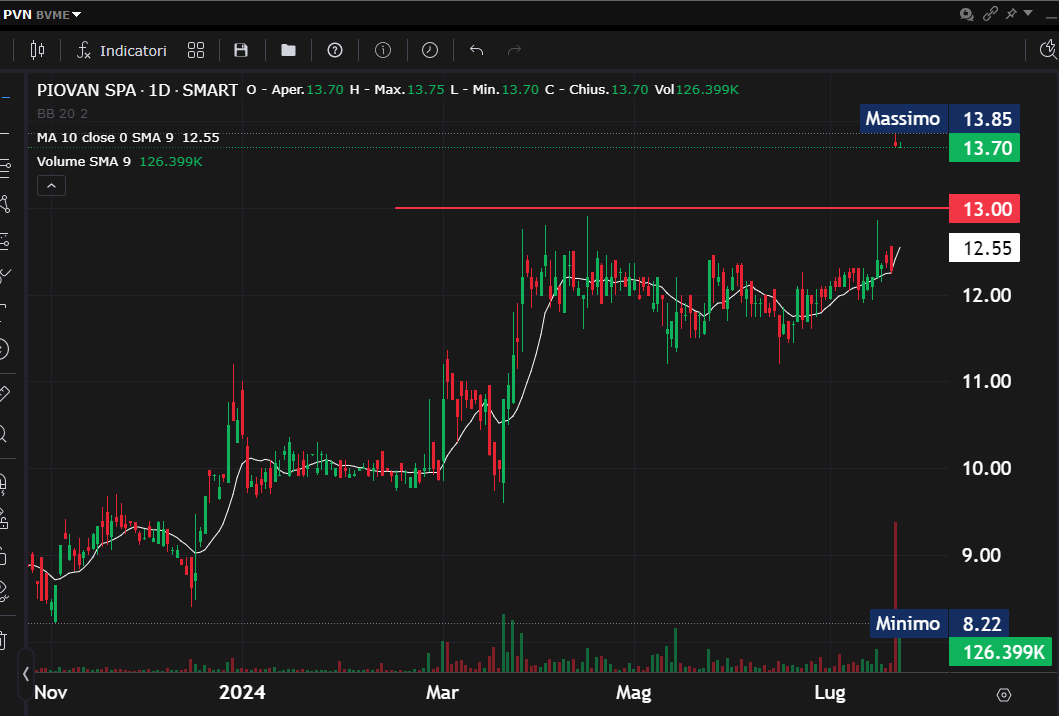Click the info circle icon
1059x716 pixels.
(x=382, y=50)
